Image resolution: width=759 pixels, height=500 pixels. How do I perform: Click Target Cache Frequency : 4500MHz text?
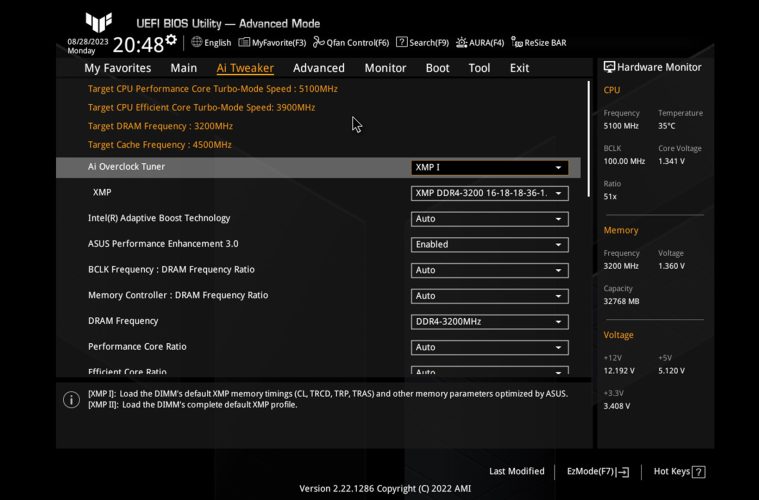click(x=160, y=145)
